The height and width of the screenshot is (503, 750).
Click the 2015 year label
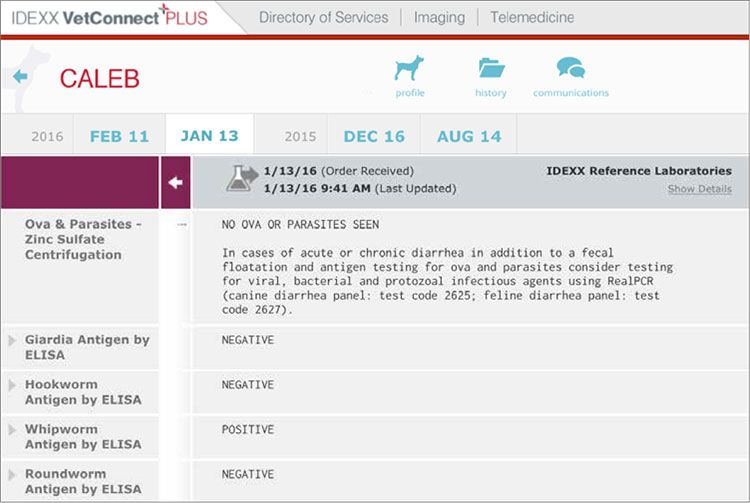300,137
